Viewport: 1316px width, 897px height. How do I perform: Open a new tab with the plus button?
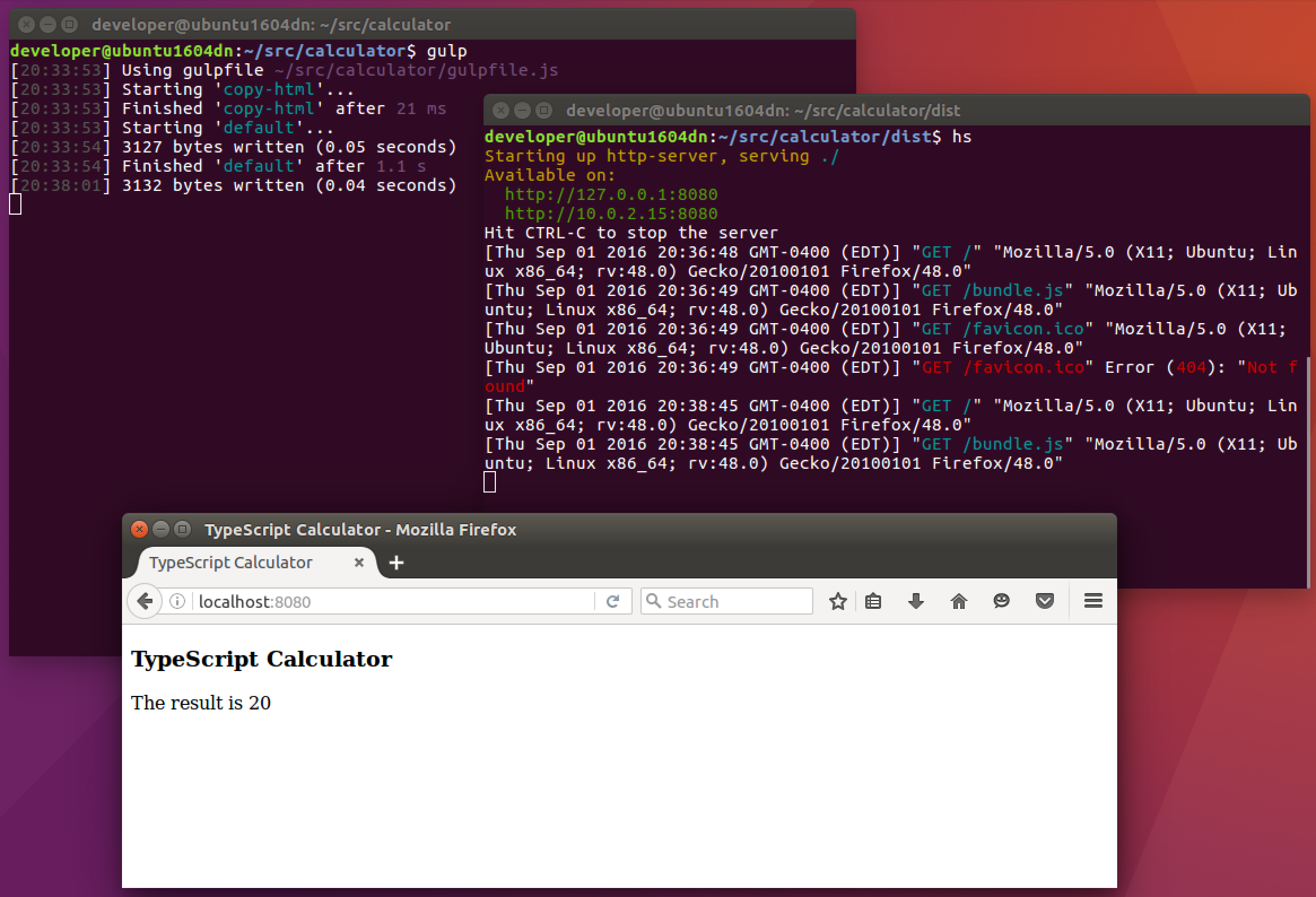(x=396, y=563)
